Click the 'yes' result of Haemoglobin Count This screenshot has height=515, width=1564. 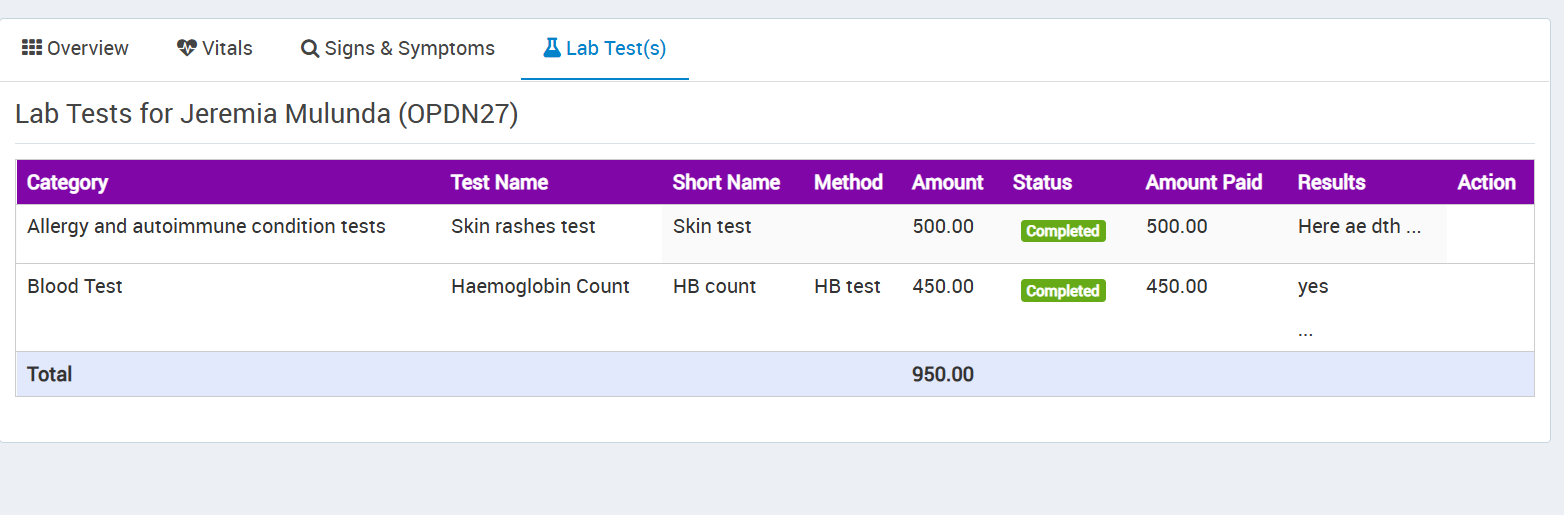click(1313, 287)
